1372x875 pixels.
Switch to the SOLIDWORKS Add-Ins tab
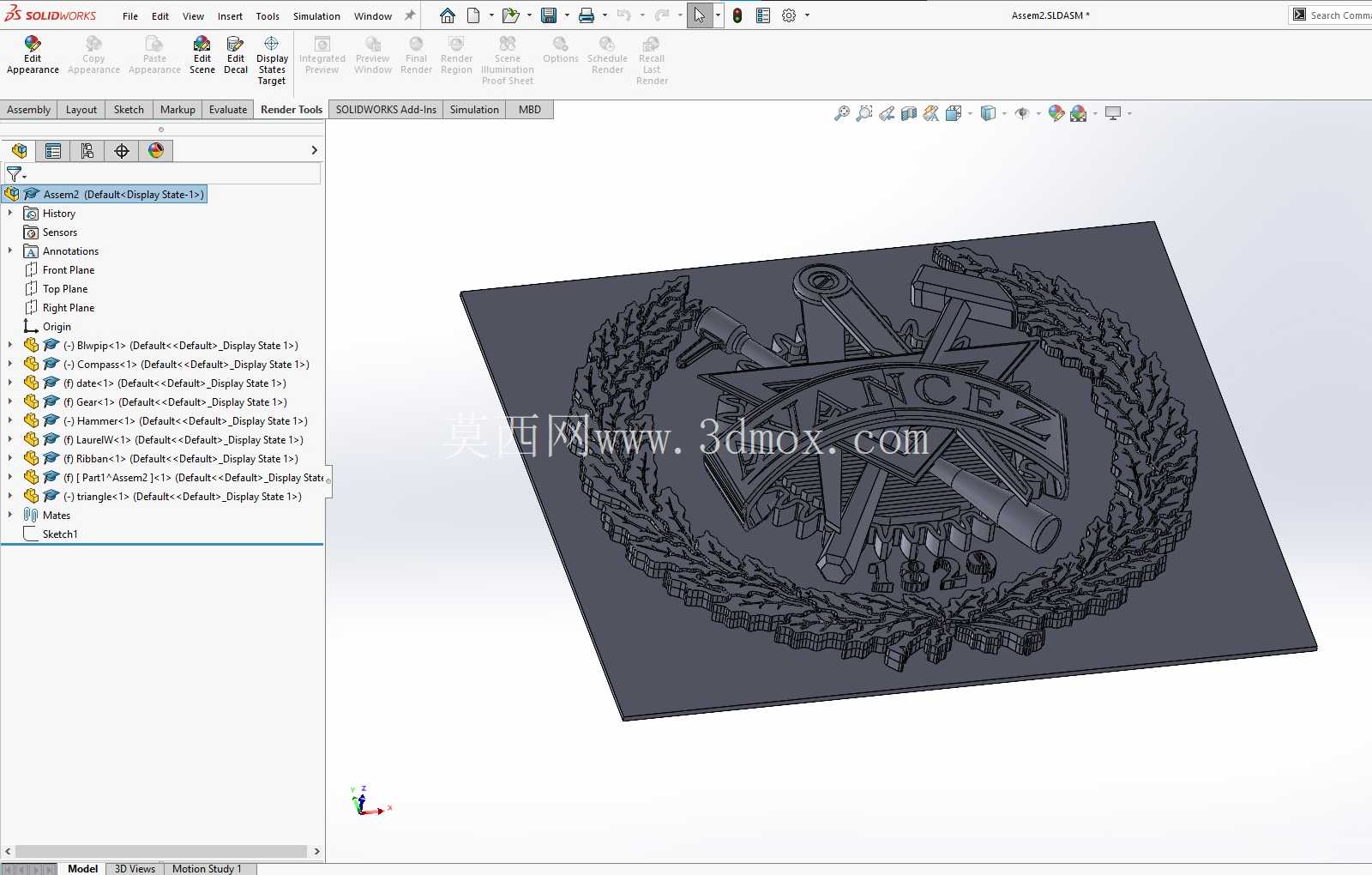(386, 110)
